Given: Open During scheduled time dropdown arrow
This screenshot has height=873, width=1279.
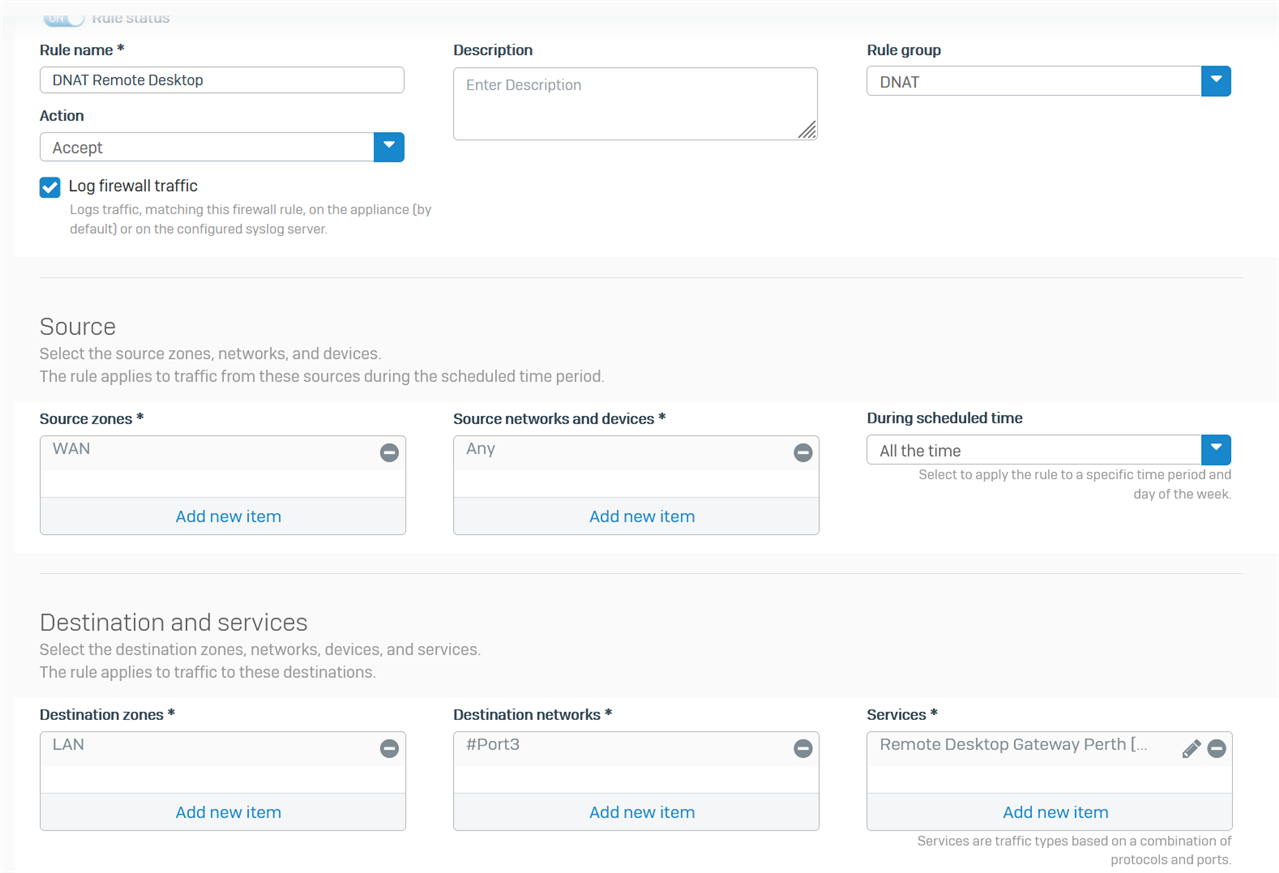Looking at the screenshot, I should click(1216, 450).
